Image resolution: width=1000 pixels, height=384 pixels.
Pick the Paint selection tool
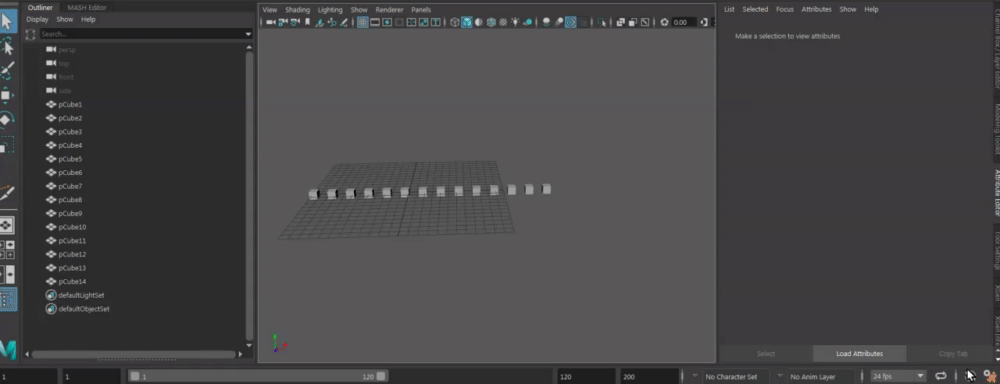pyautogui.click(x=8, y=70)
